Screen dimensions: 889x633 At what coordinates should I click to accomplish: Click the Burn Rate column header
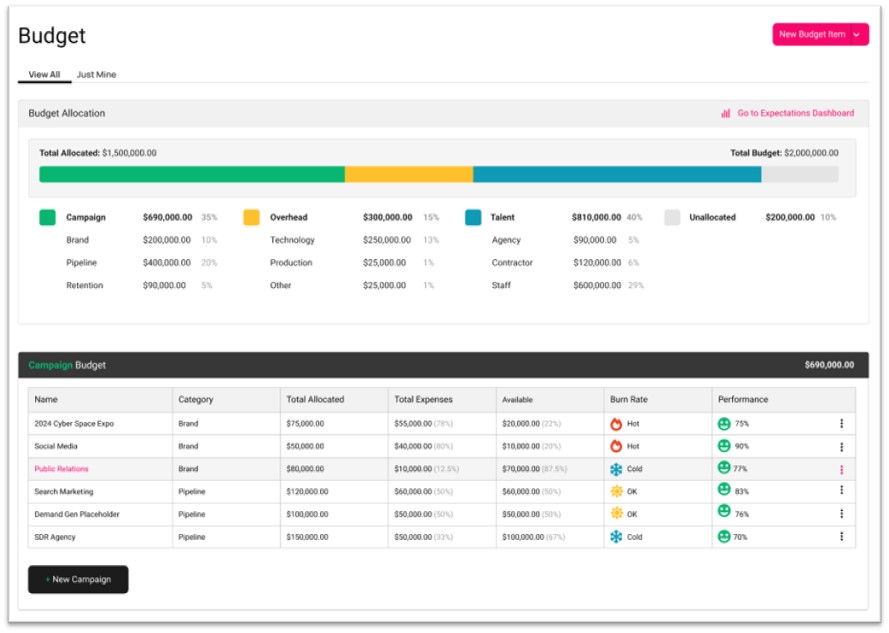(629, 400)
